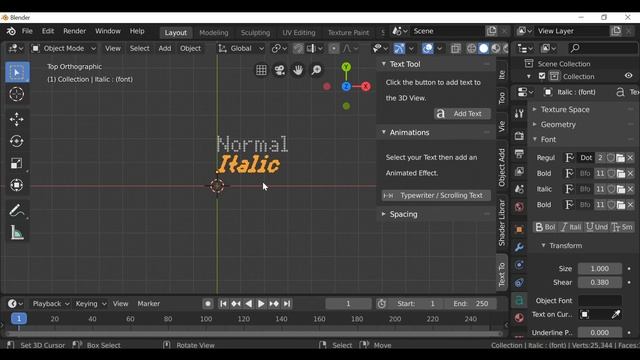Click the End frame field

click(473, 304)
